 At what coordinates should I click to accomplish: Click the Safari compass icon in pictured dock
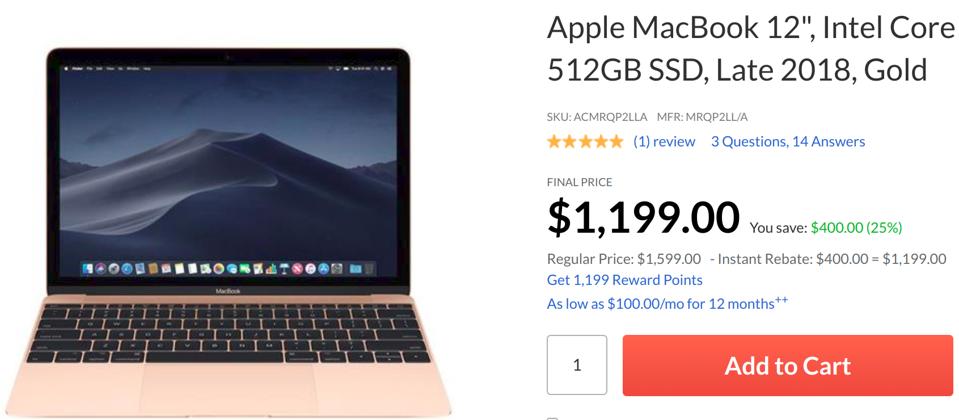127,268
